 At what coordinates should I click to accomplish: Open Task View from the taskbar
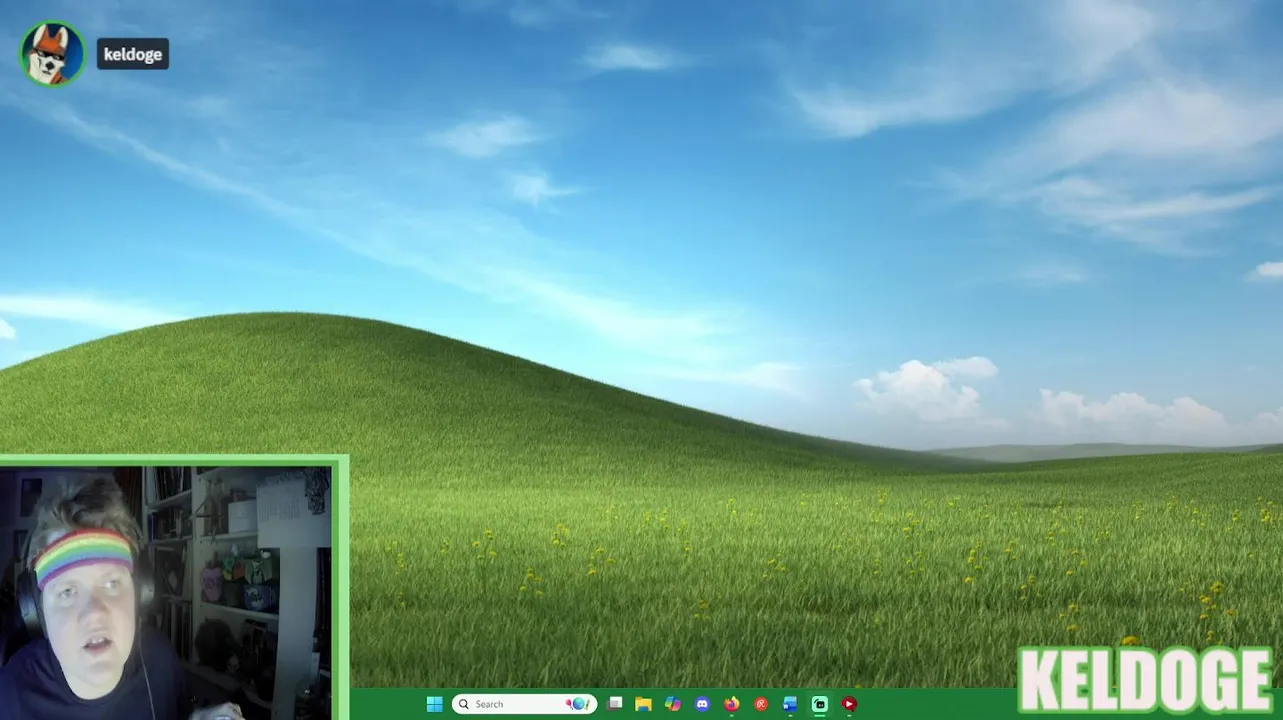pos(615,704)
